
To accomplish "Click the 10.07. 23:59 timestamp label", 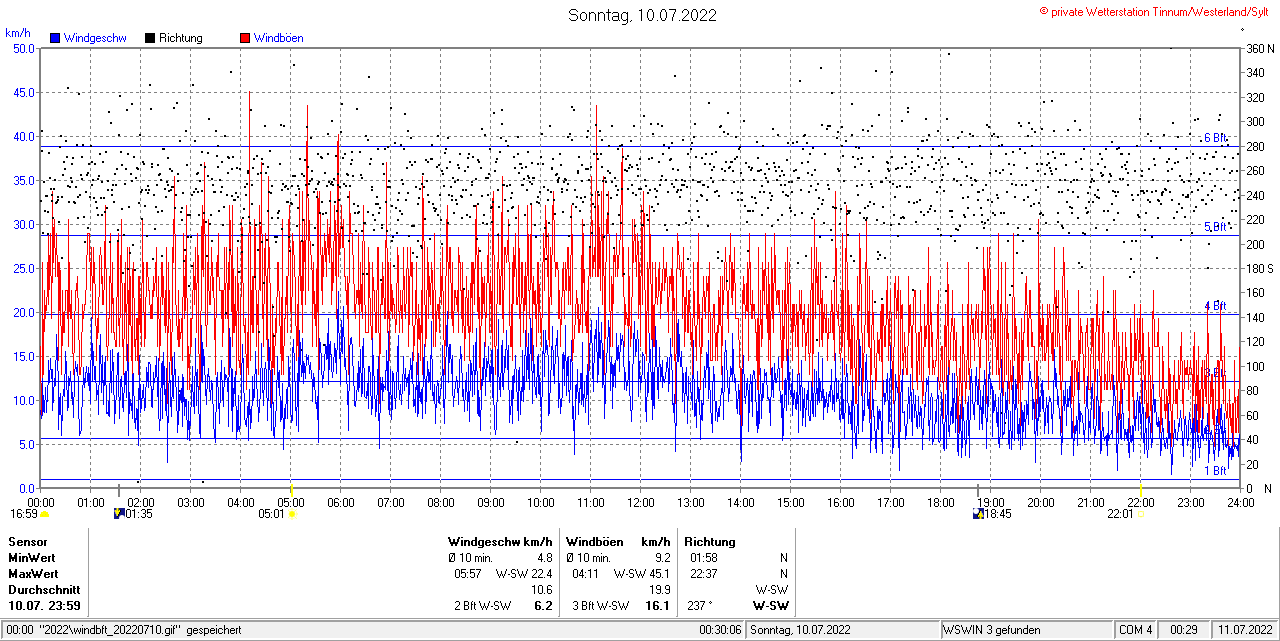I will pos(45,605).
